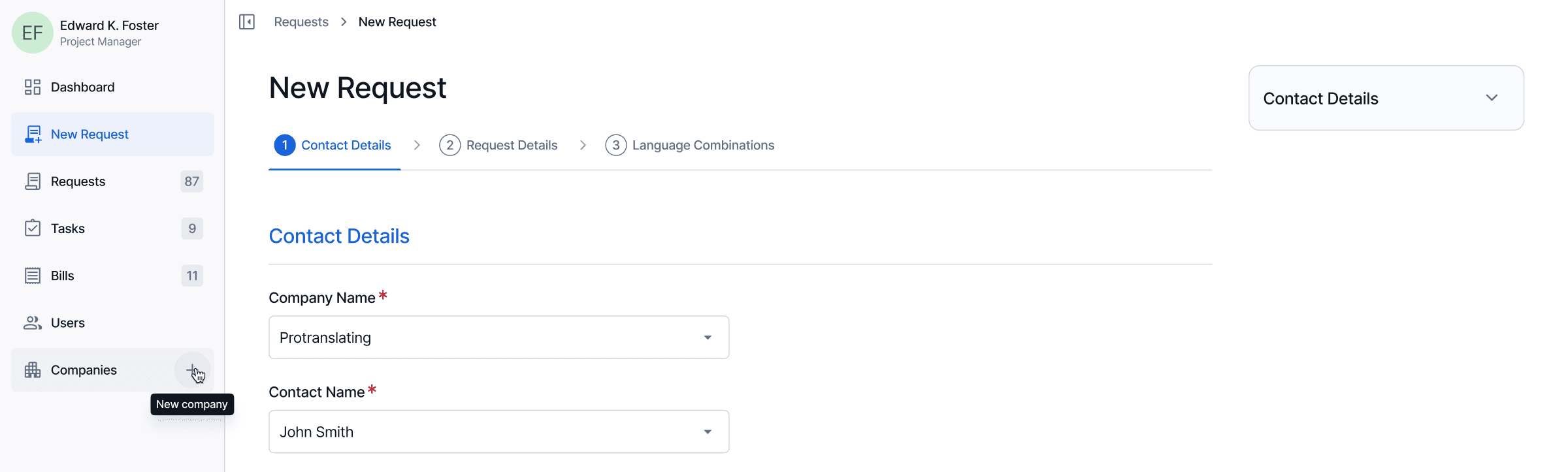Click the Bills receipt icon
Image resolution: width=1568 pixels, height=472 pixels.
[x=33, y=275]
